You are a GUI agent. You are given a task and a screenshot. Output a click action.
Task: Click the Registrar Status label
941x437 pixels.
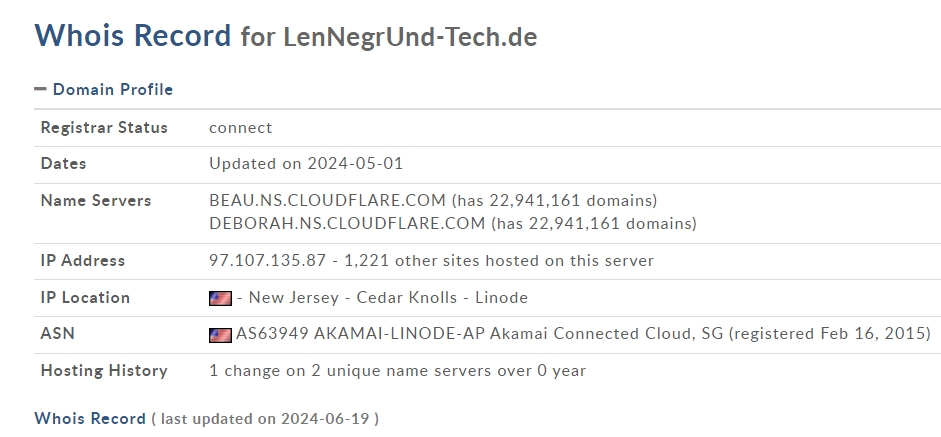coord(104,127)
